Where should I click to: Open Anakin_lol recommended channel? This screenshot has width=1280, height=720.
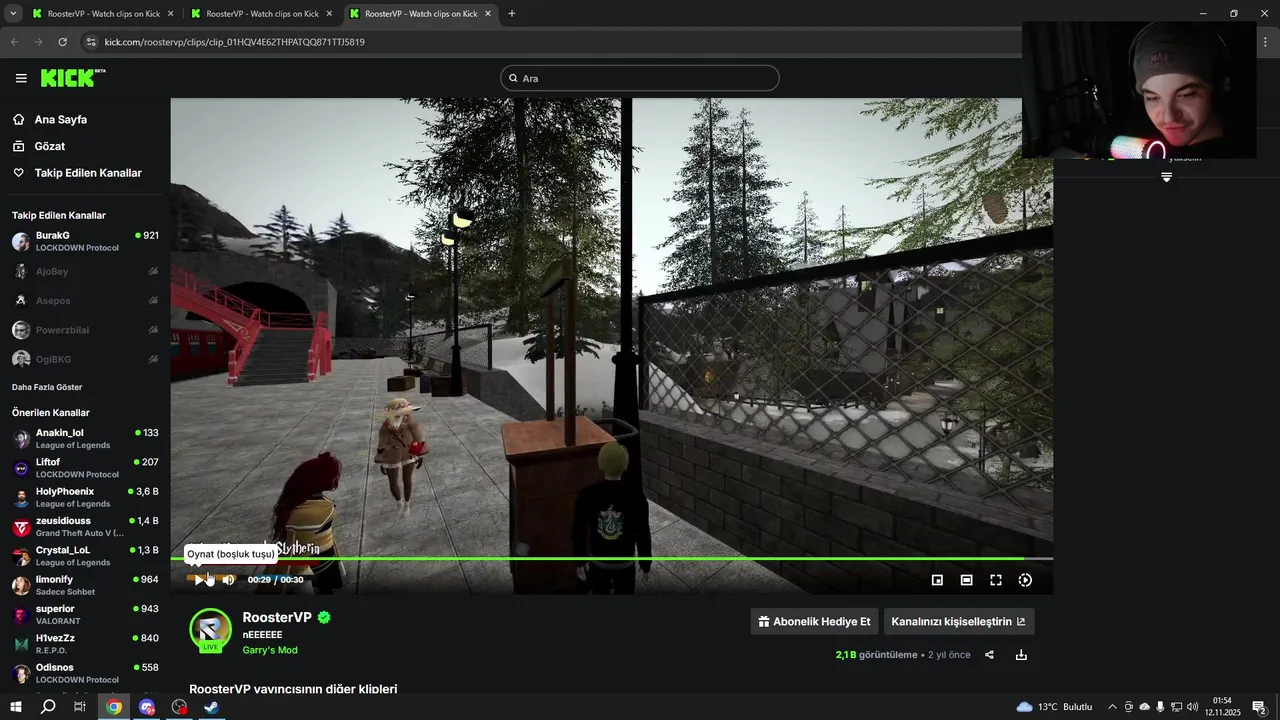85,439
